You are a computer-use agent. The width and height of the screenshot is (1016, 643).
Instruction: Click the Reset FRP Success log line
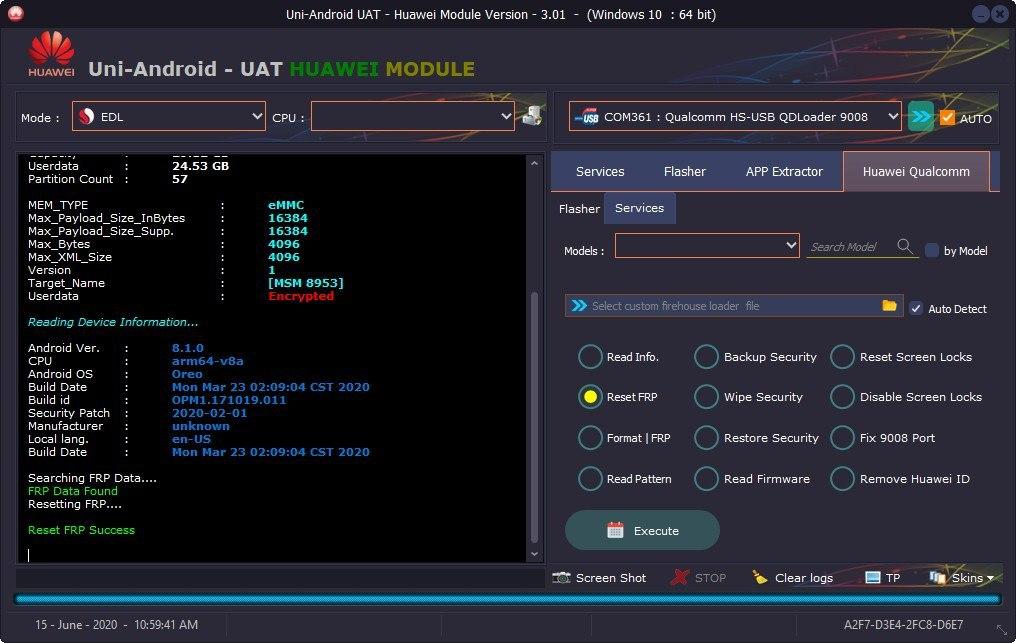(x=81, y=530)
